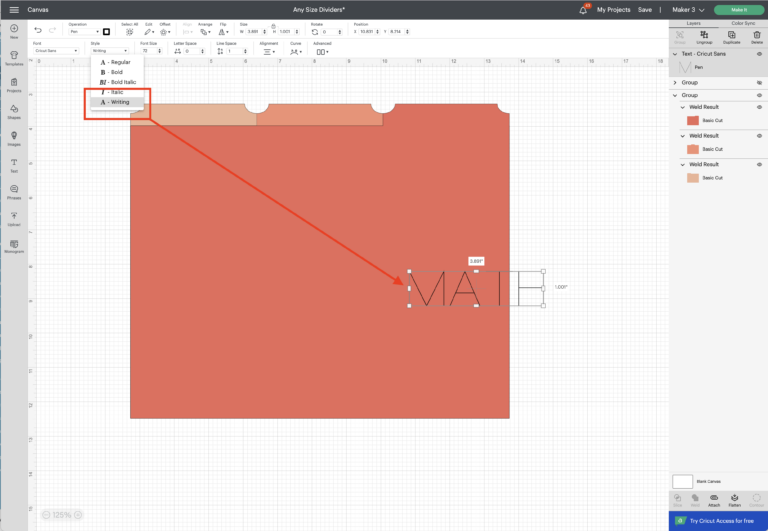Toggle visibility of Text - Cricut Sans layer
768x531 pixels.
point(760,54)
